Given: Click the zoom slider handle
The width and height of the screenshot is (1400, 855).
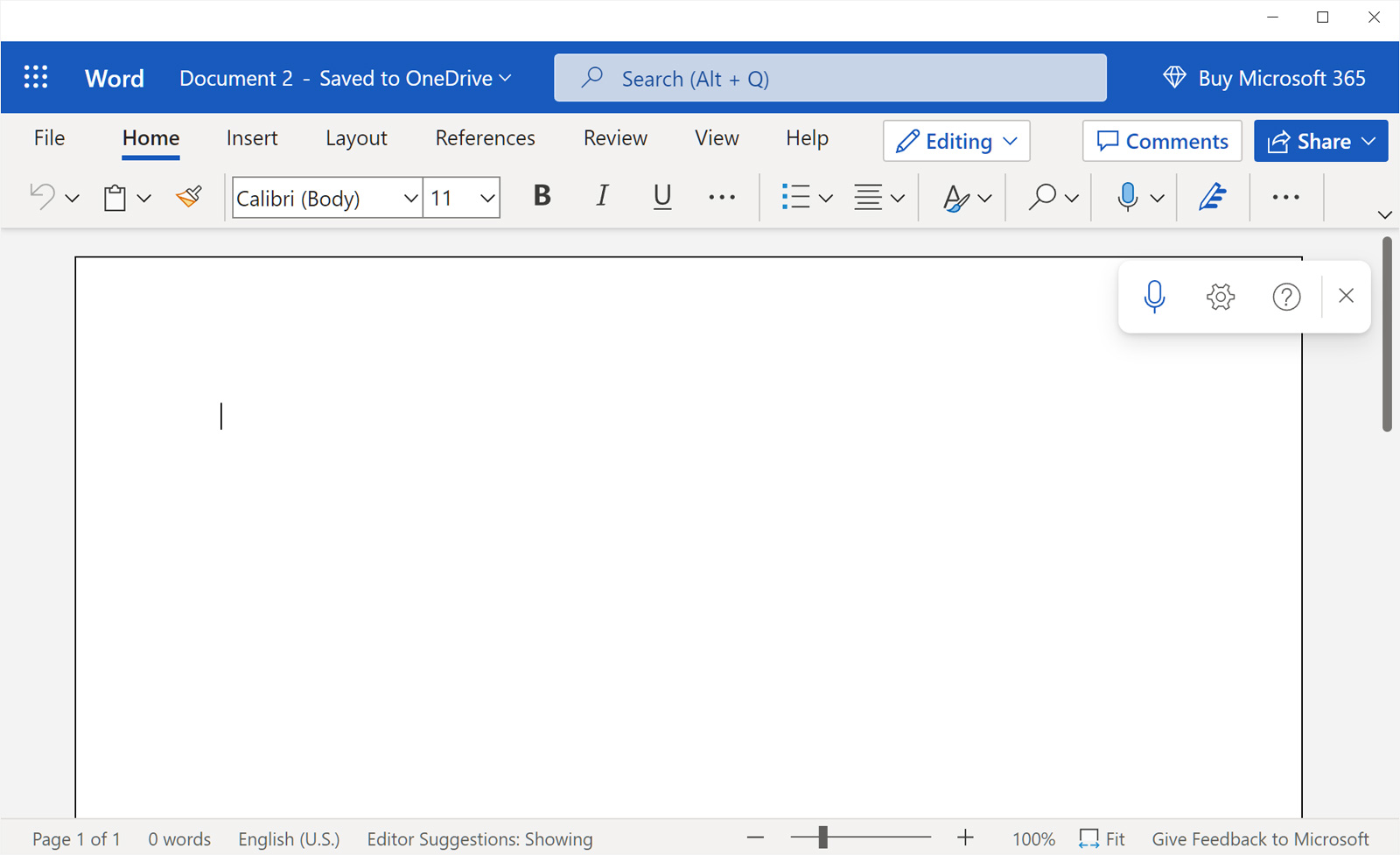Looking at the screenshot, I should coord(822,837).
